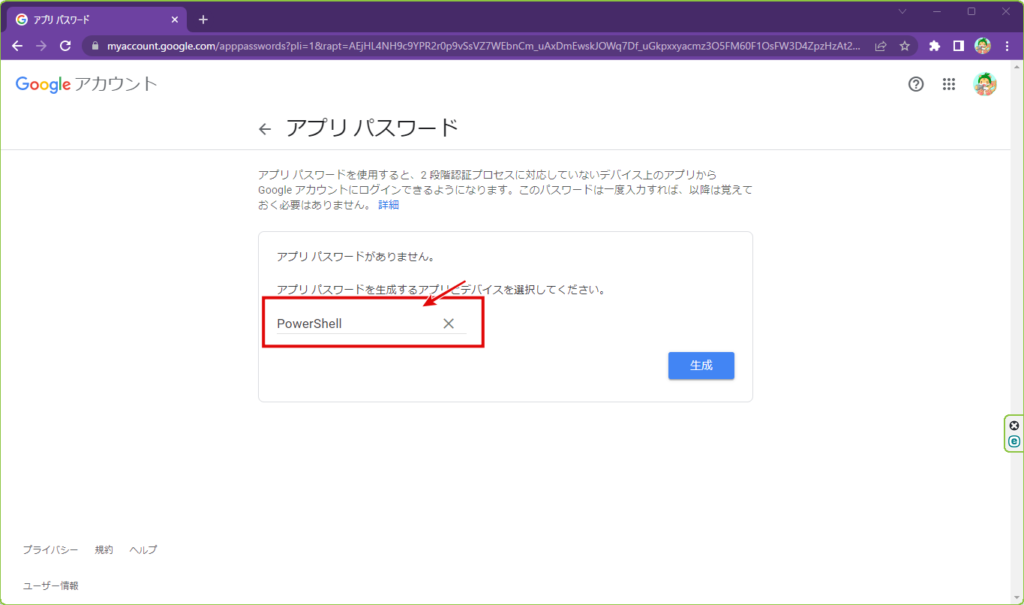Click the vertical page scrollbar

pyautogui.click(x=1017, y=332)
